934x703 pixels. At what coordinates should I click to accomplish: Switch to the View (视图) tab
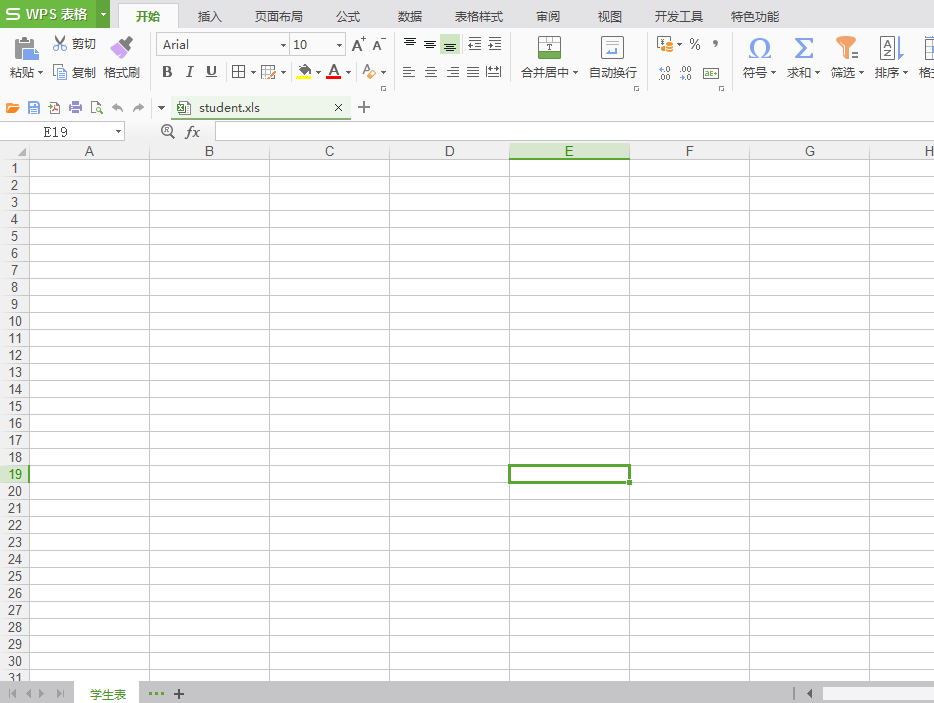(610, 17)
